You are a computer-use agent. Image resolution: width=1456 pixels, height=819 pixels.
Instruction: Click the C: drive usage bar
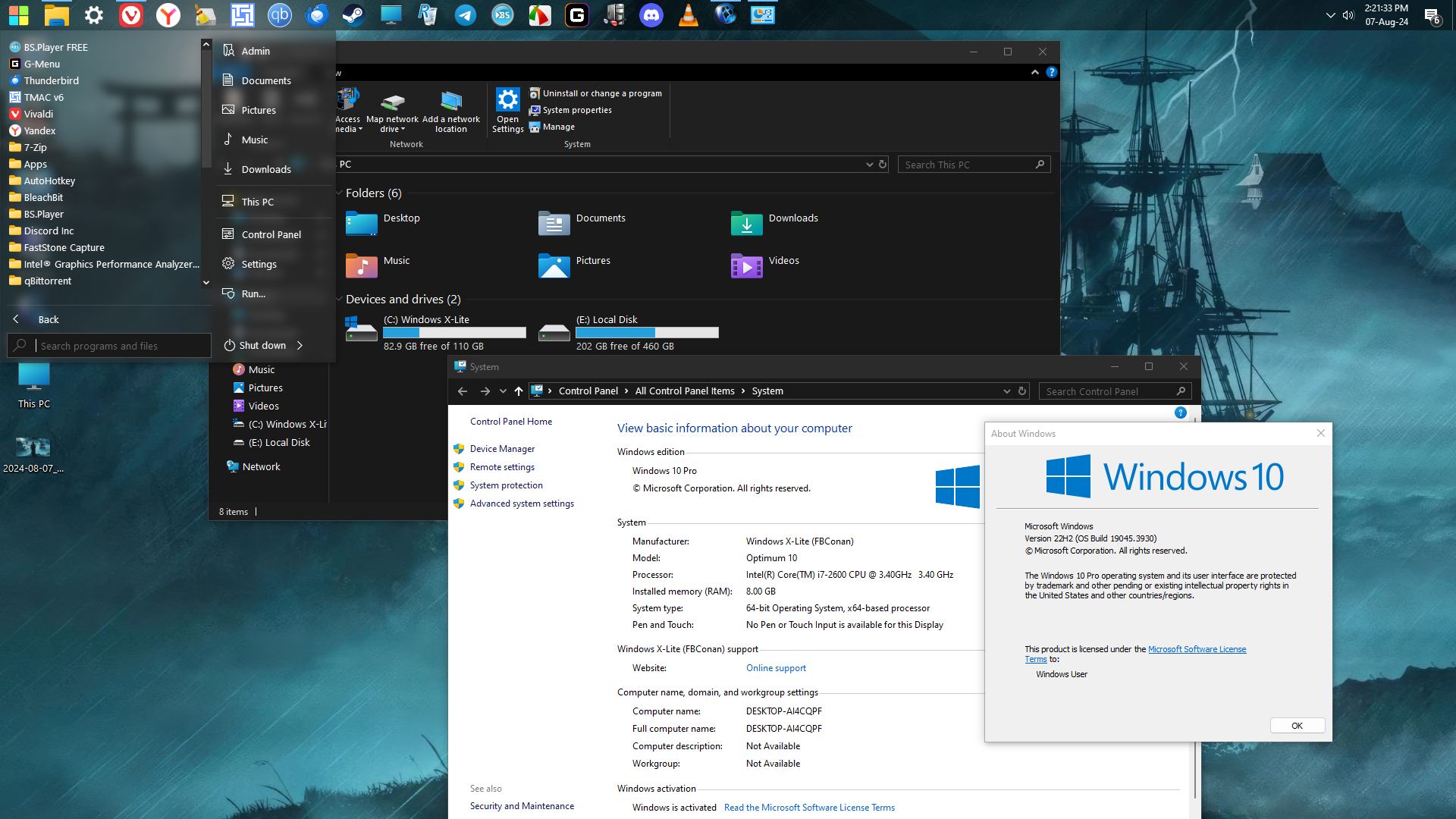tap(454, 333)
